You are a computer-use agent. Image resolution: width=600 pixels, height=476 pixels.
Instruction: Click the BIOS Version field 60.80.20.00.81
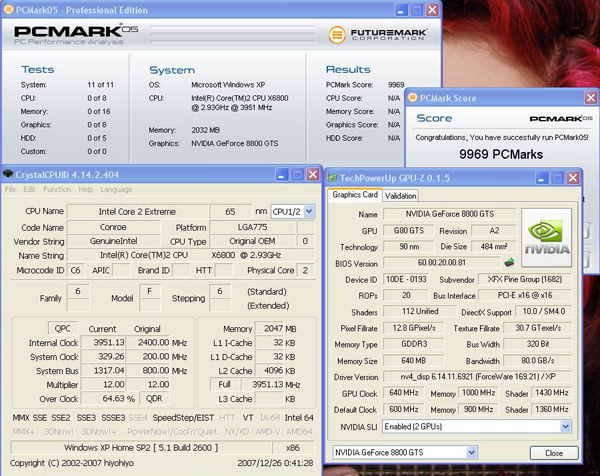442,262
